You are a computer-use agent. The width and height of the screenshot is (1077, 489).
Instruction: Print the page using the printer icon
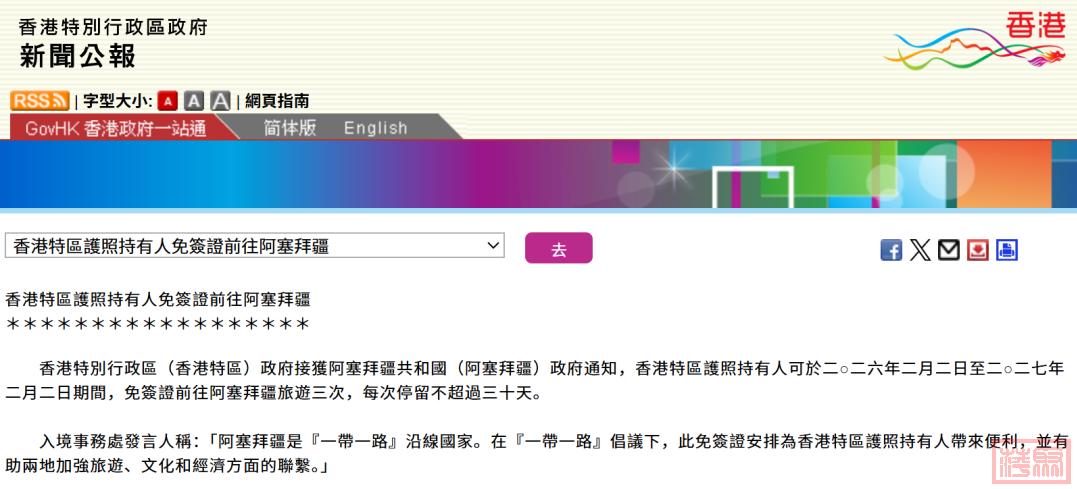(1006, 250)
